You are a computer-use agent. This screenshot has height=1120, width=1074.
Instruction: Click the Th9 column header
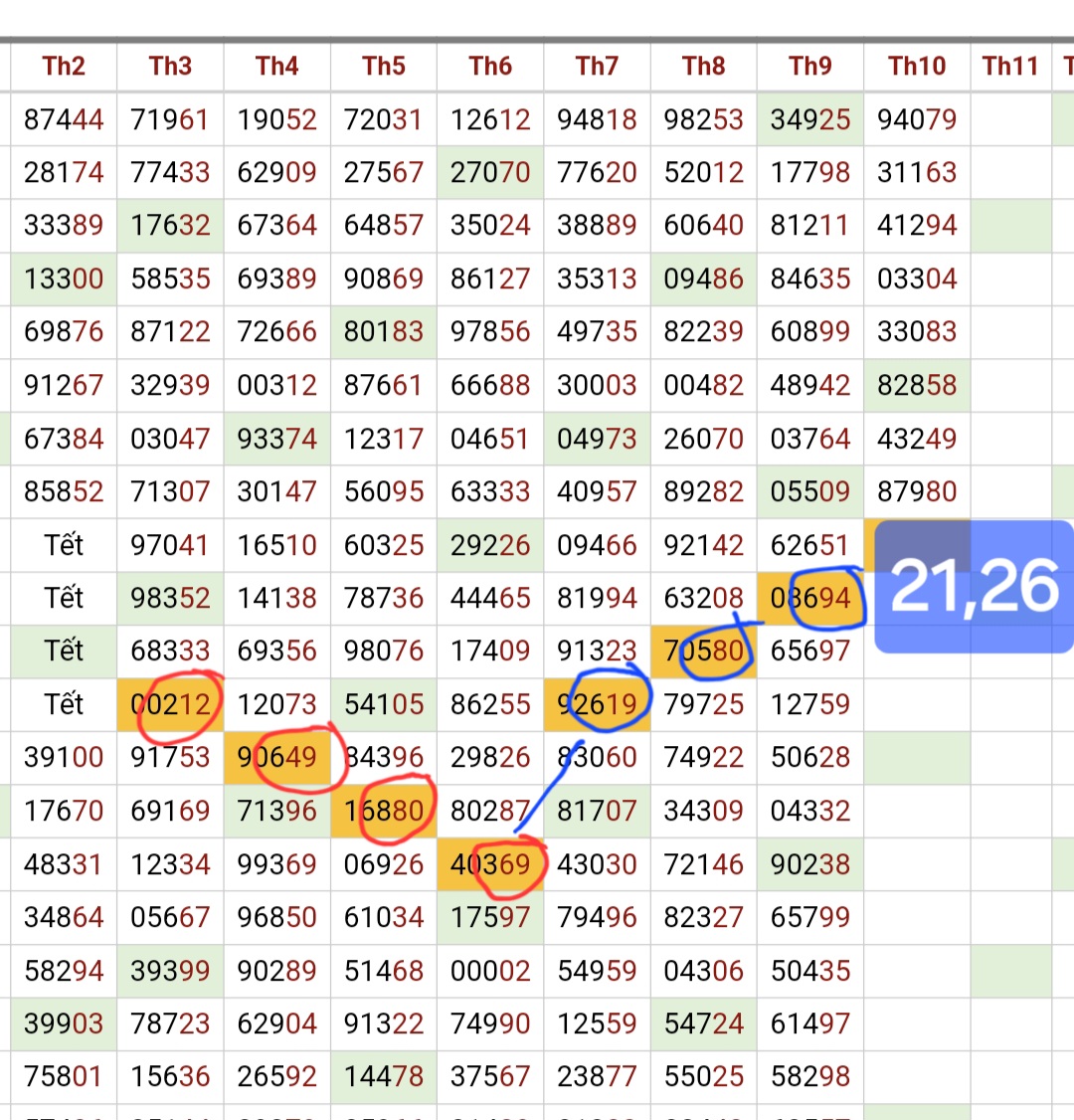(x=810, y=67)
